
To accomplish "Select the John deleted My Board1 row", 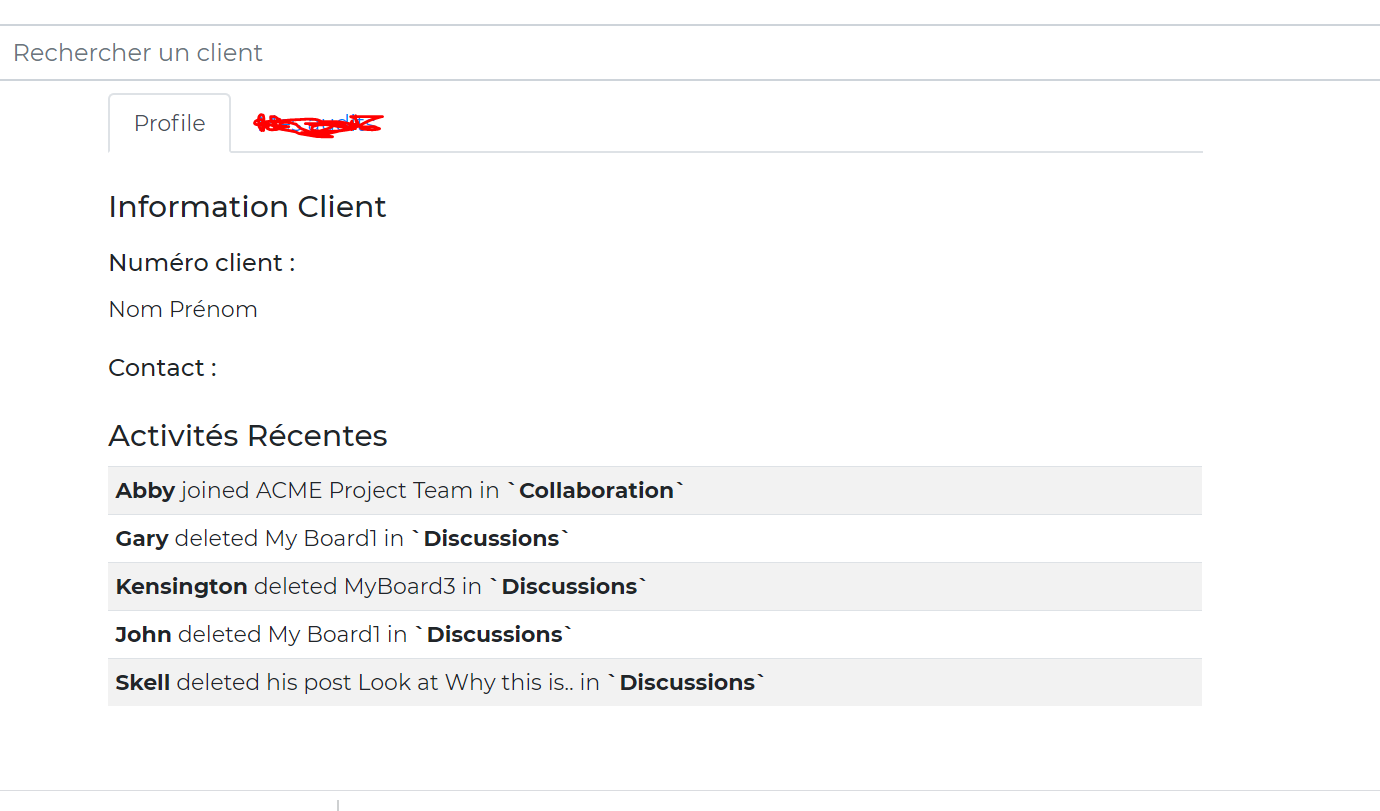I will (x=655, y=635).
